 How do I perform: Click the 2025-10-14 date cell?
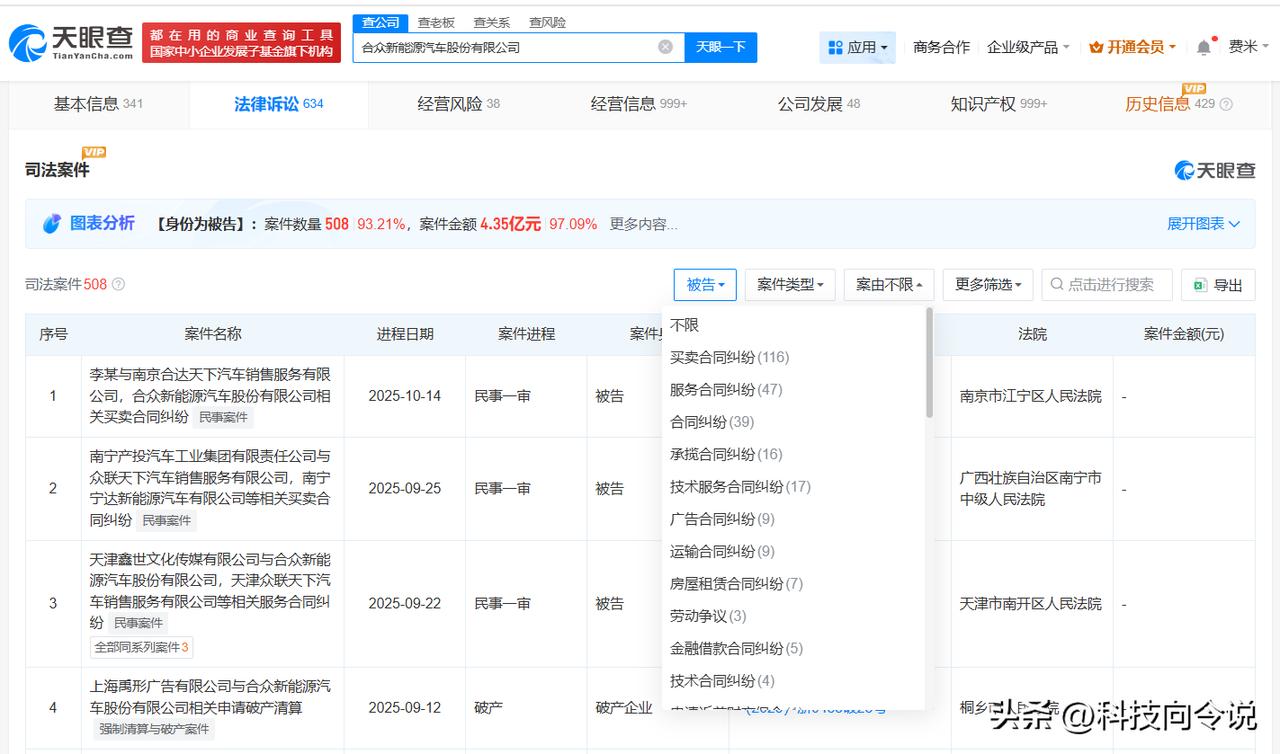[x=405, y=396]
